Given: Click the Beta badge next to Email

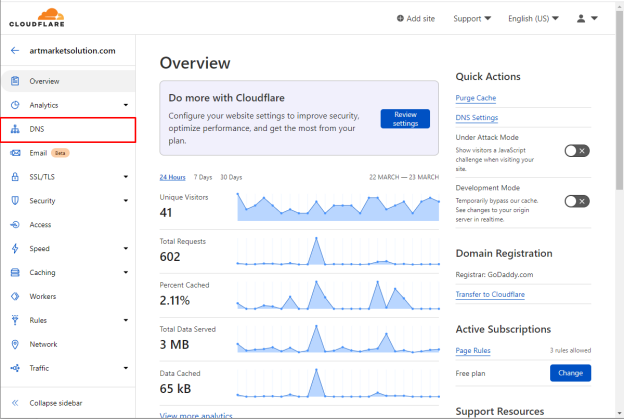Looking at the screenshot, I should tap(60, 153).
